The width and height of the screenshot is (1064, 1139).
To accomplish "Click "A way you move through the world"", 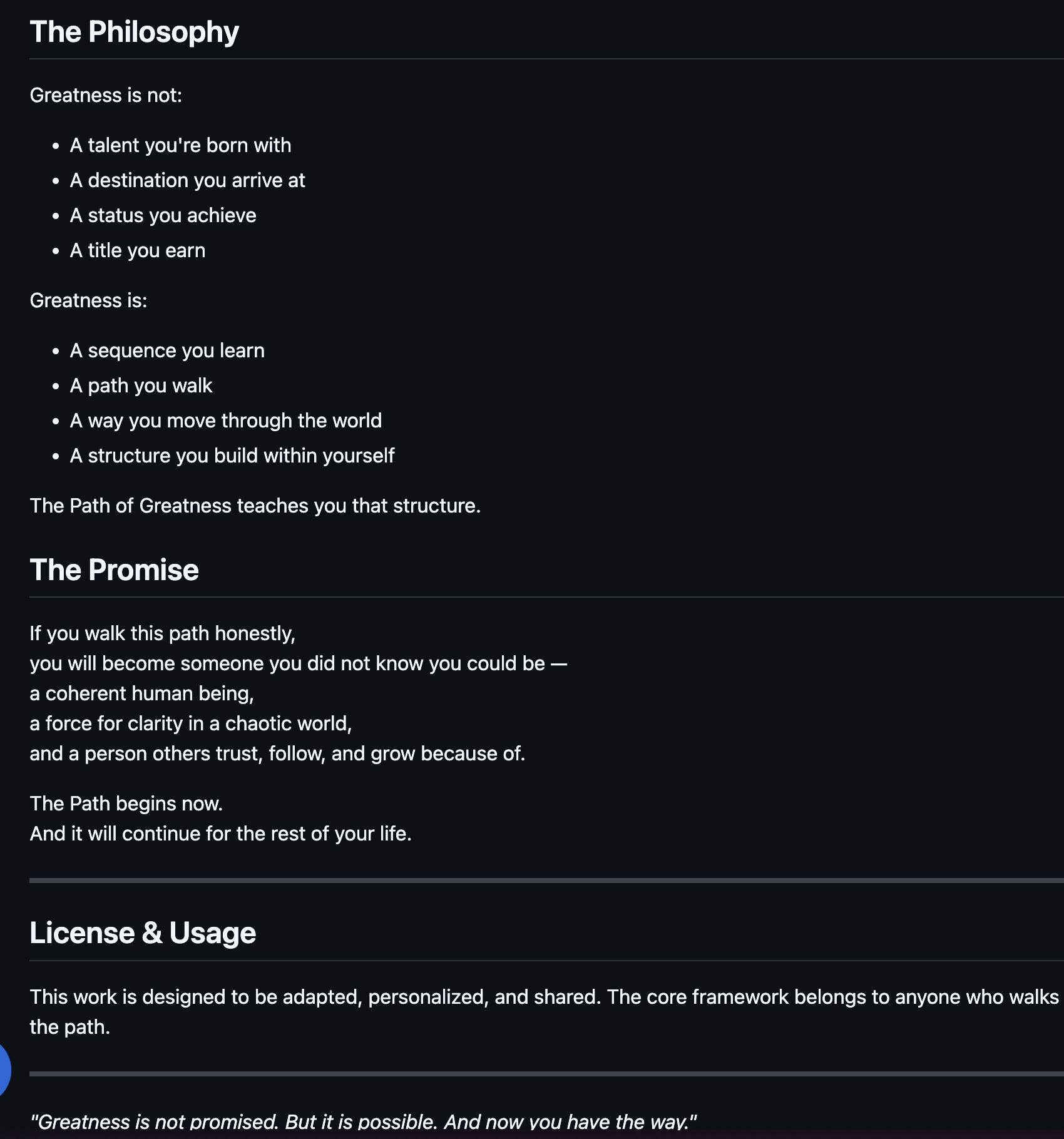I will coord(225,421).
